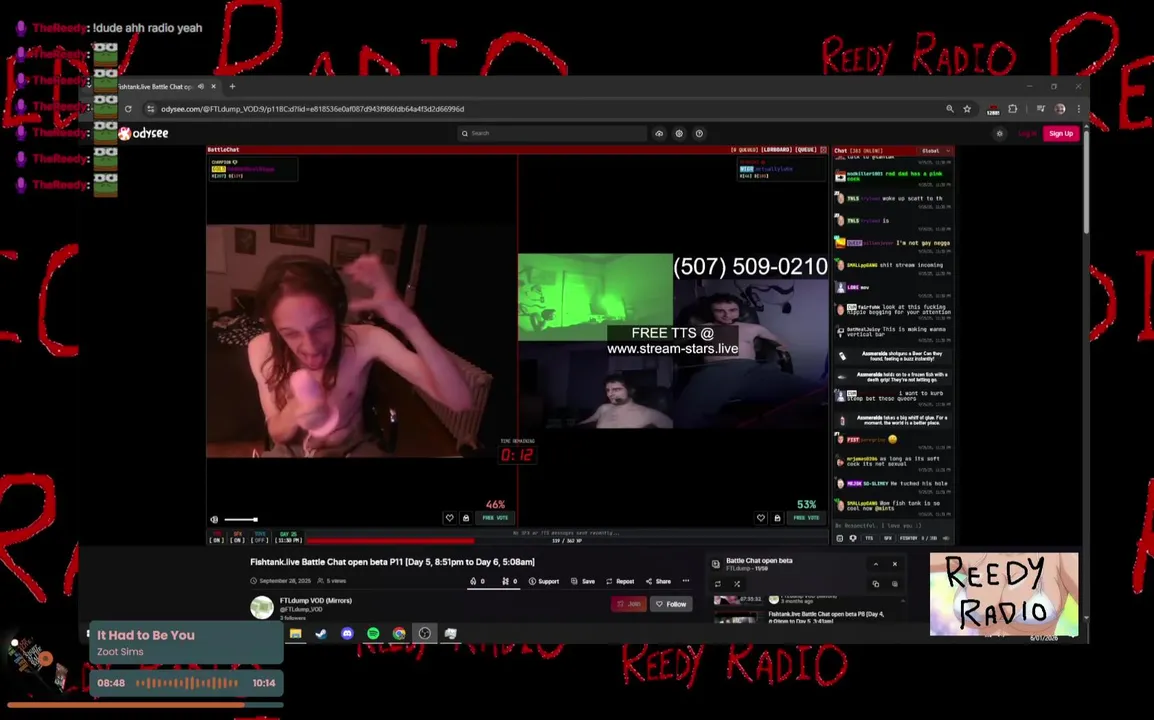1154x720 pixels.
Task: Mute the tab via its speaker icon
Action: point(201,86)
